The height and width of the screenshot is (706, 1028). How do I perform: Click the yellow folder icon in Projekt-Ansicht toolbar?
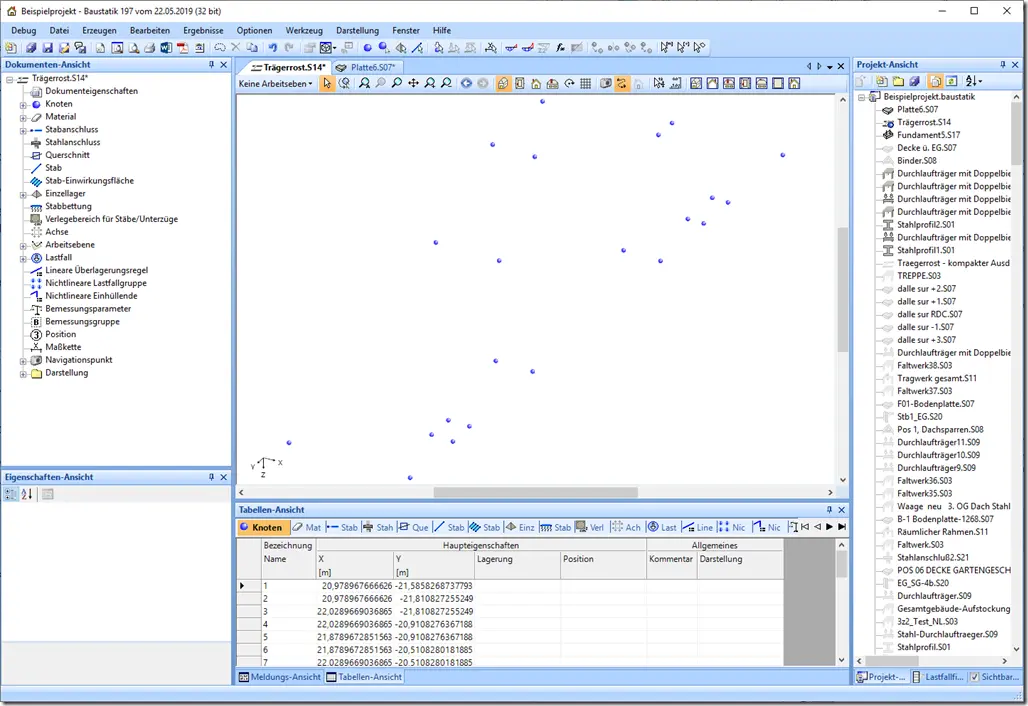[x=898, y=81]
